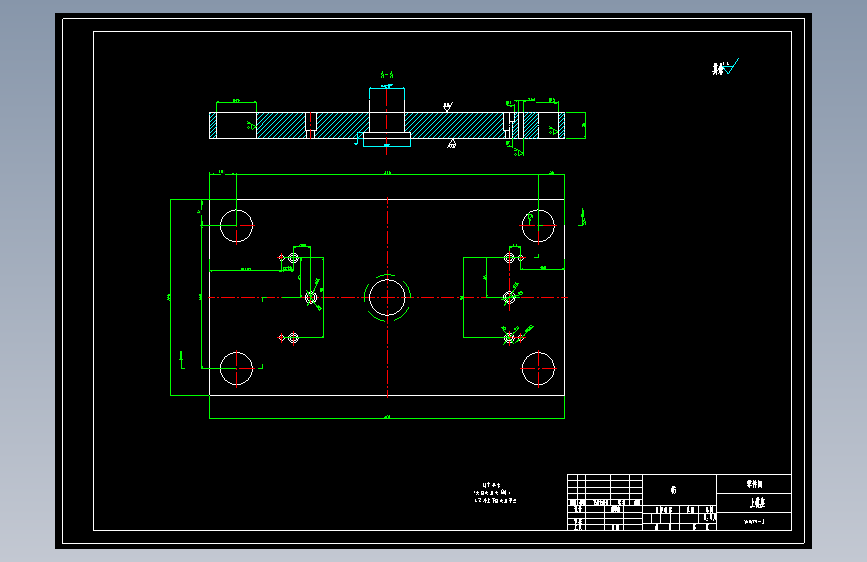Screen dimensions: 867x562
Task: Pick the upper small hole on left side
Action: [x=294, y=258]
